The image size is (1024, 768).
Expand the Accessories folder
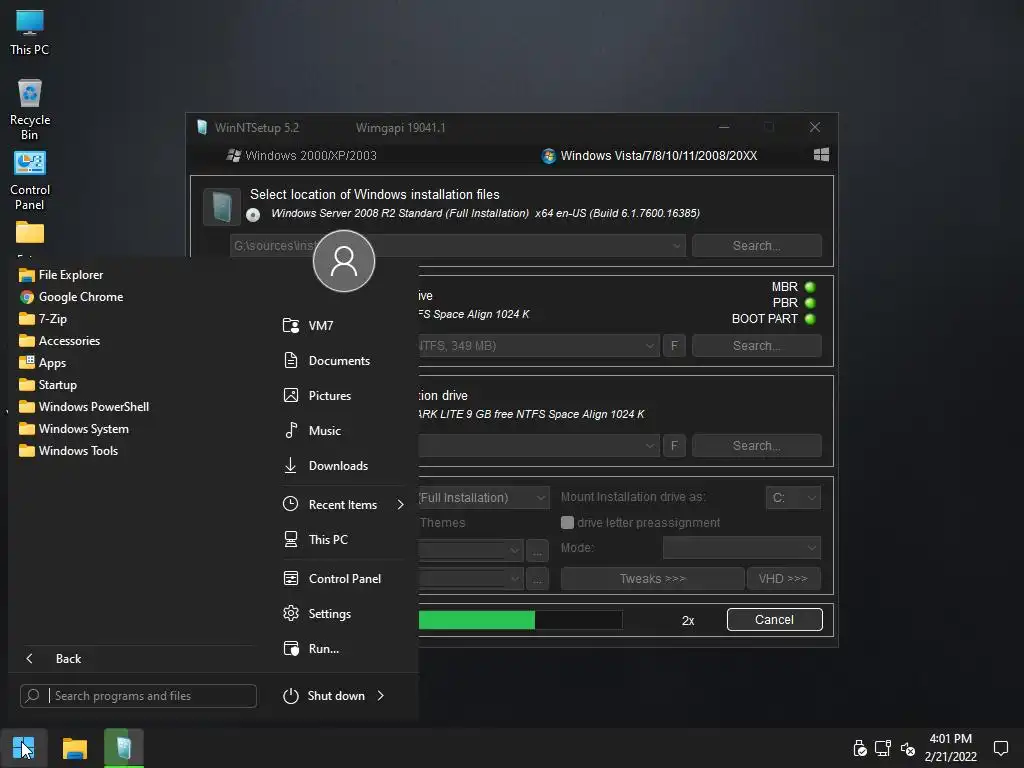pyautogui.click(x=59, y=341)
